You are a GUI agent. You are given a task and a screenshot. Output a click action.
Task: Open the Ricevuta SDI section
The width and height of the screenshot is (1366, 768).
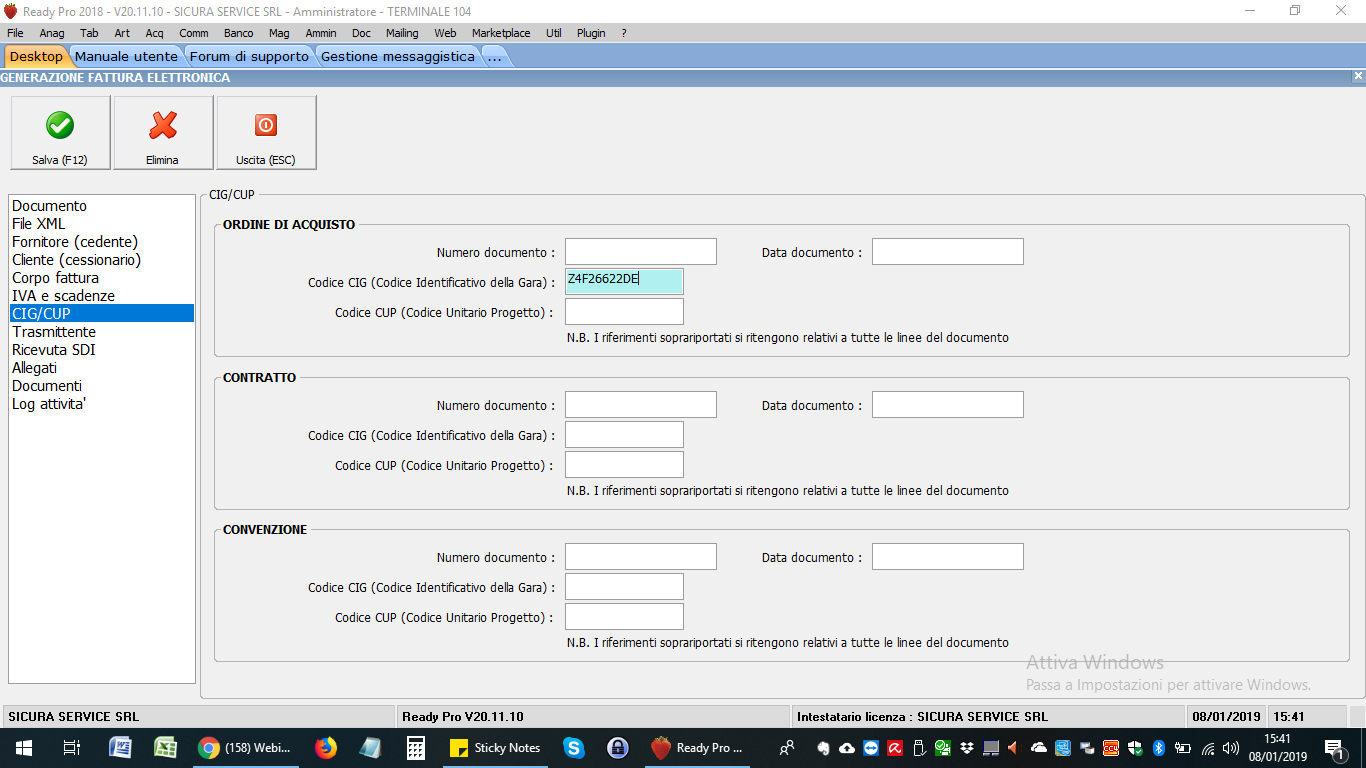(101, 350)
